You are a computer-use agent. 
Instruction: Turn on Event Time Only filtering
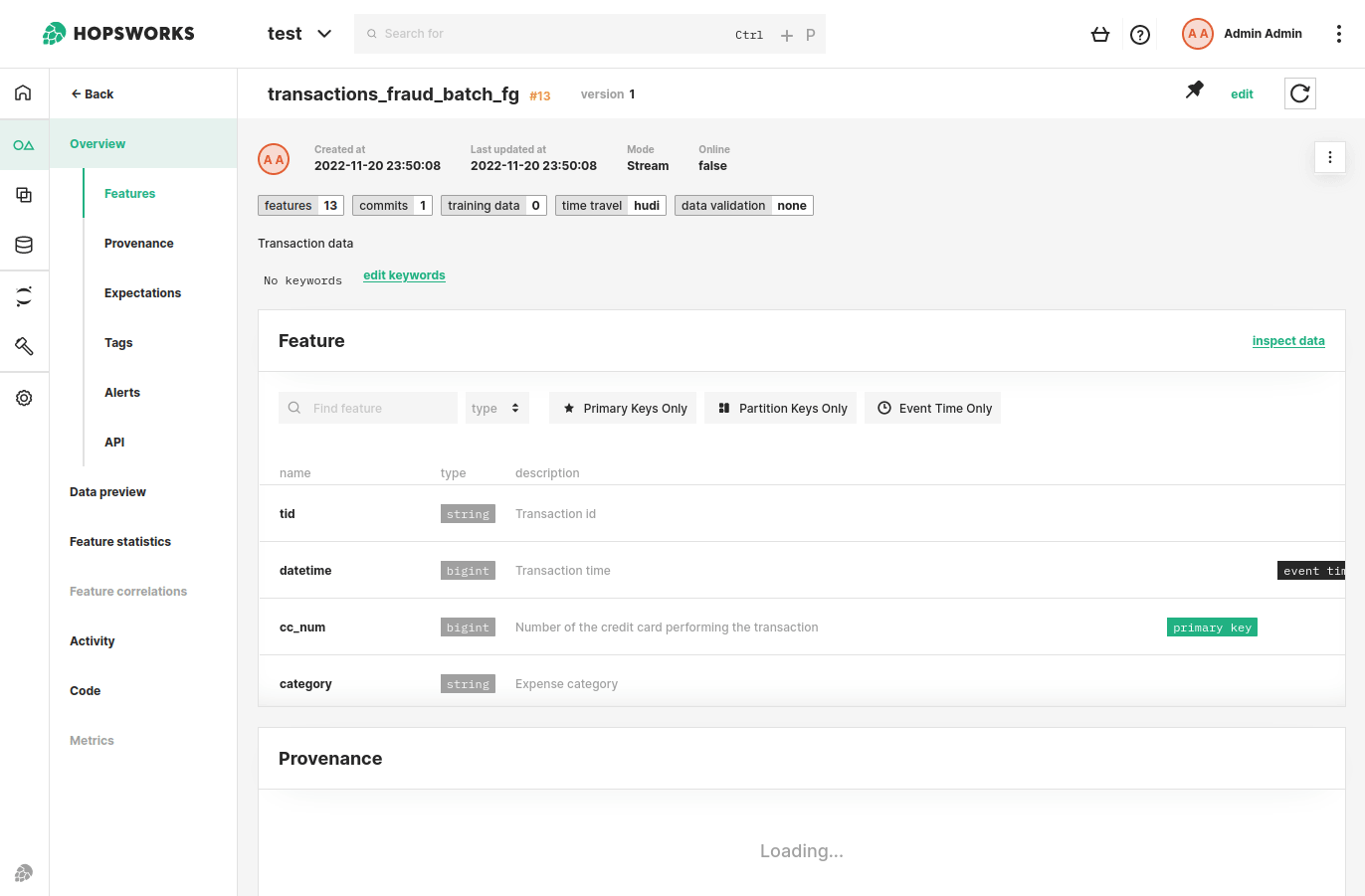point(932,408)
